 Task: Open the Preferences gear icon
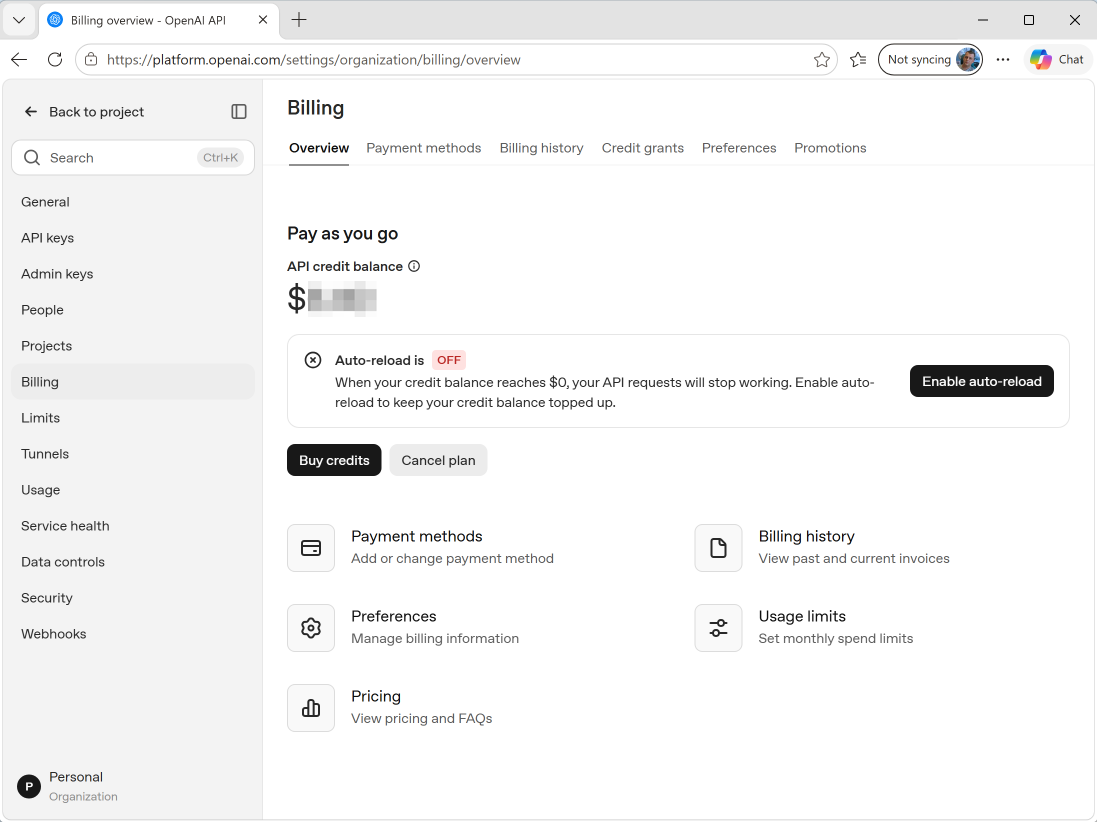311,628
